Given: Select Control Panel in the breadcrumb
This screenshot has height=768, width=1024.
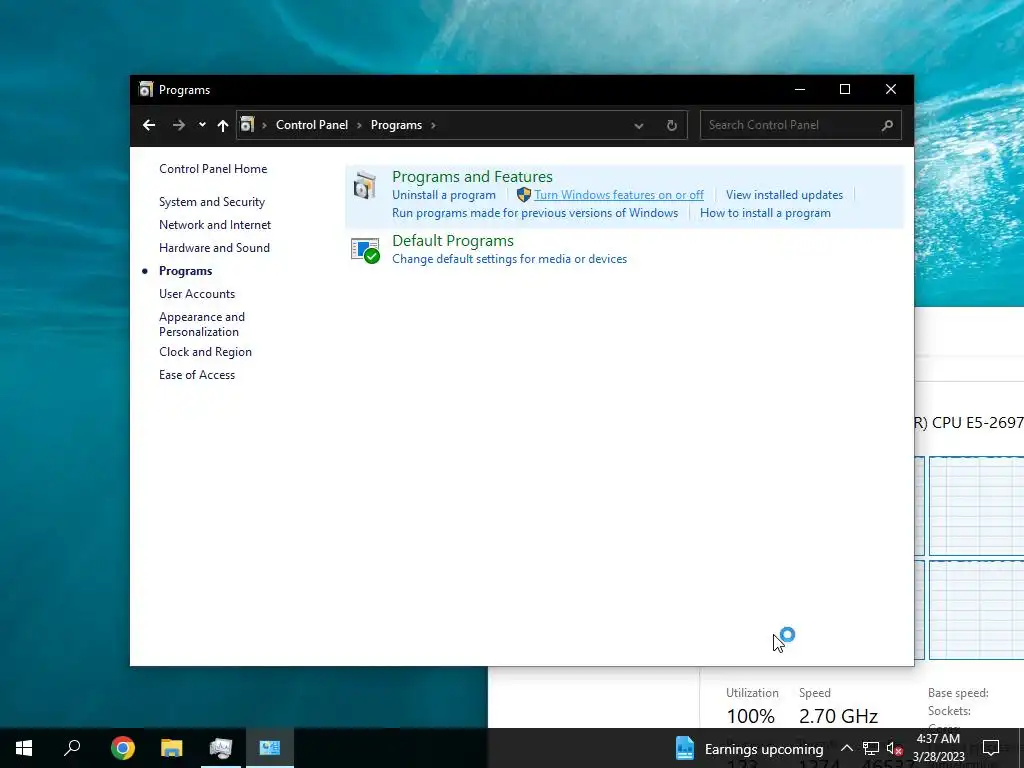Looking at the screenshot, I should click(x=312, y=125).
